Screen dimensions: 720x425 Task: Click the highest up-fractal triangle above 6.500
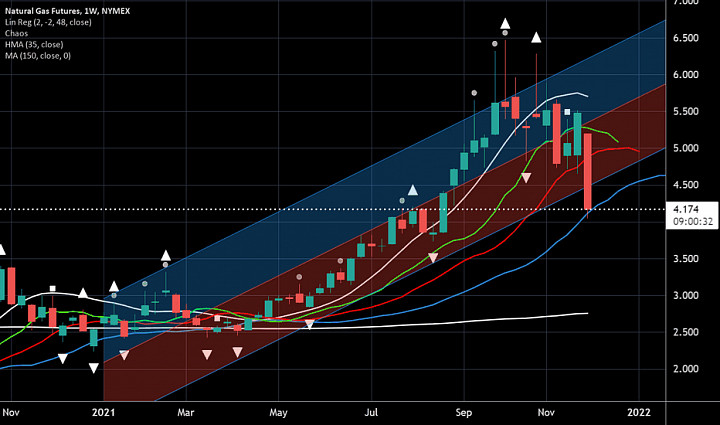(x=505, y=23)
